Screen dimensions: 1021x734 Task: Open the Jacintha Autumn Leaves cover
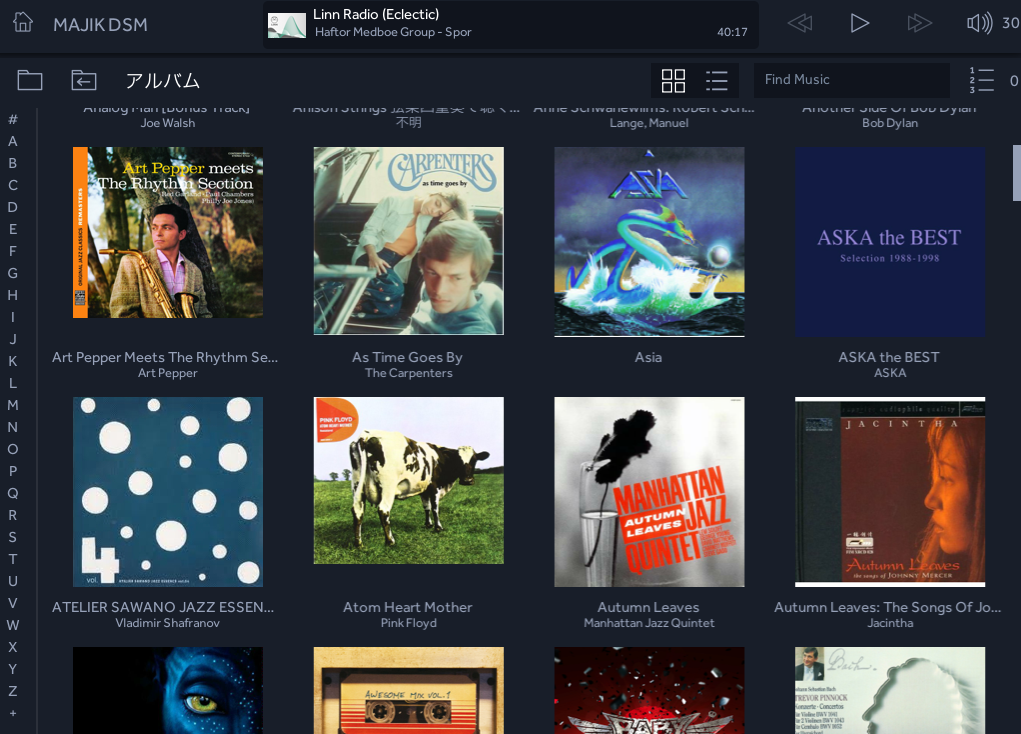[890, 492]
